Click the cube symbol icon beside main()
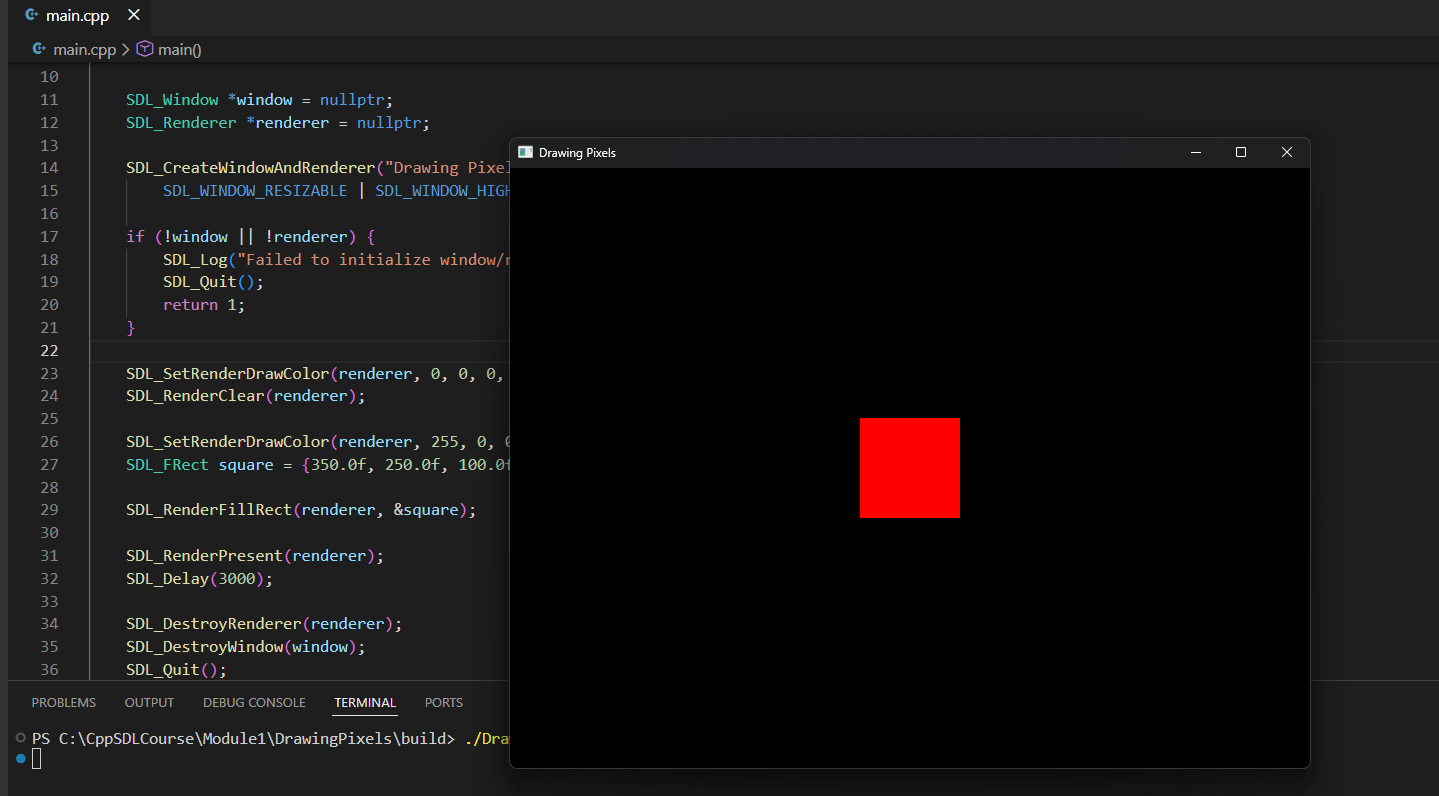 click(145, 49)
